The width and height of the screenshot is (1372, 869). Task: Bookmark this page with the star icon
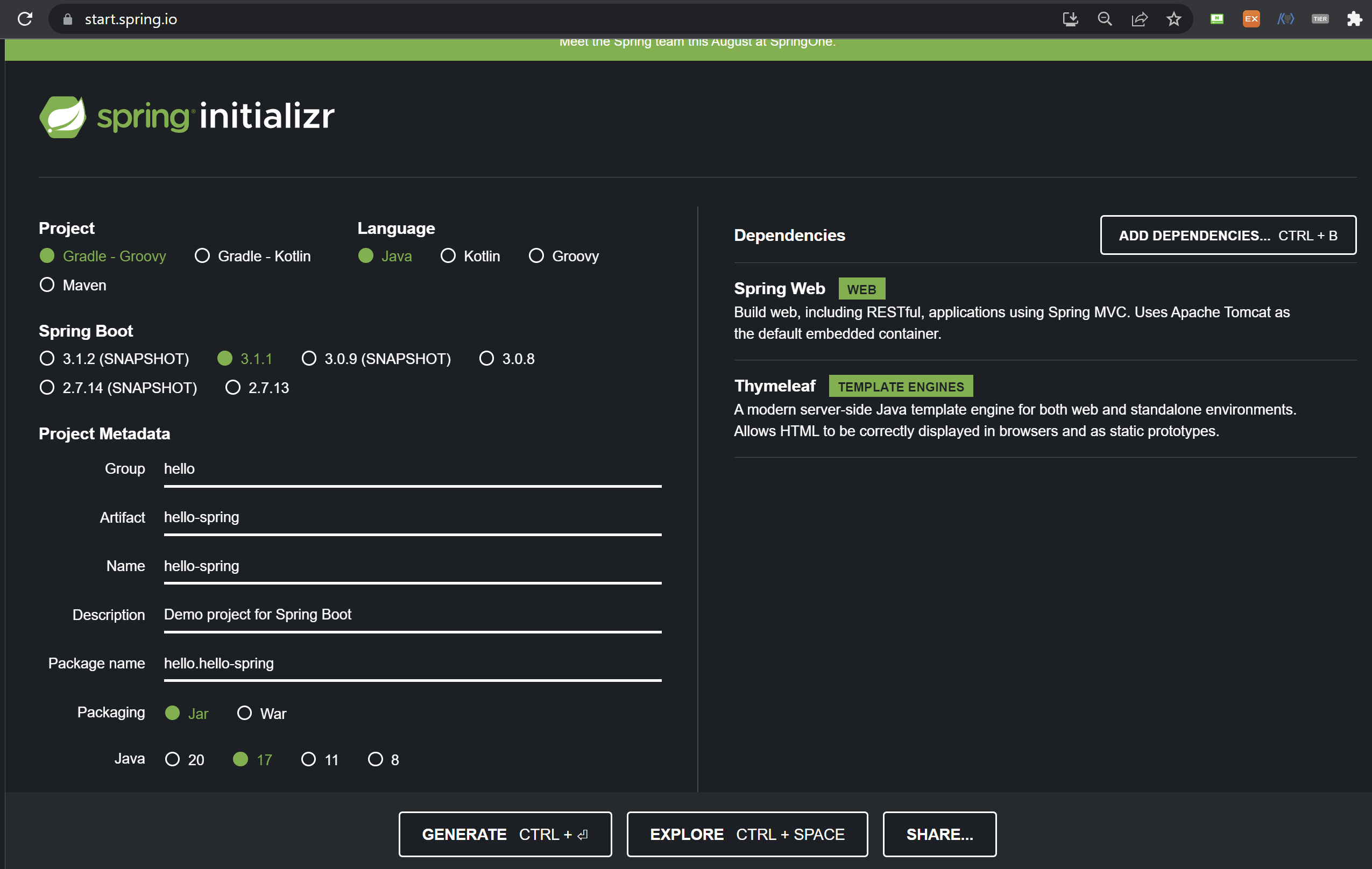click(x=1173, y=19)
